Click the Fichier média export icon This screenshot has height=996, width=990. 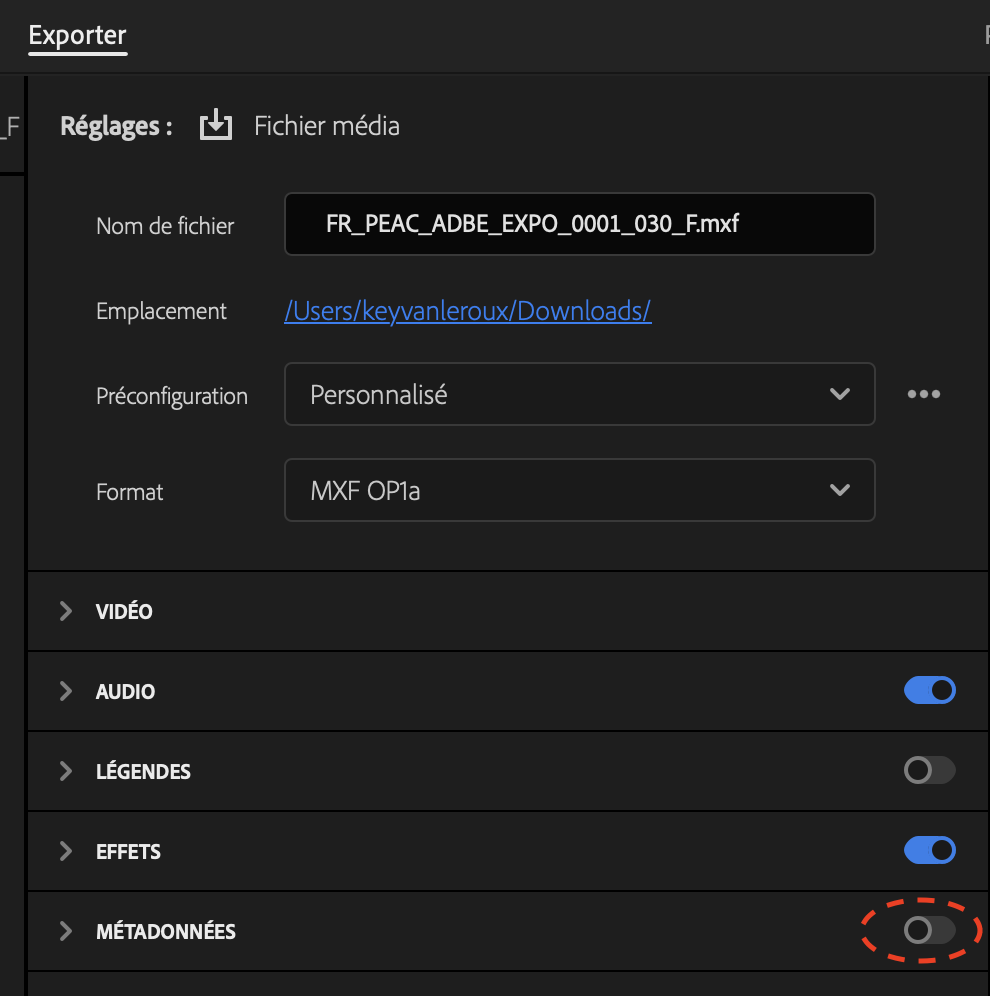[215, 126]
